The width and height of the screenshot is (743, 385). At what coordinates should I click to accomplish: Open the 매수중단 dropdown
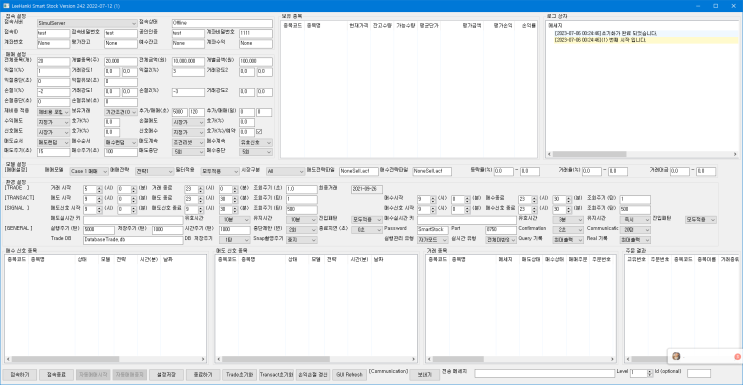256,152
